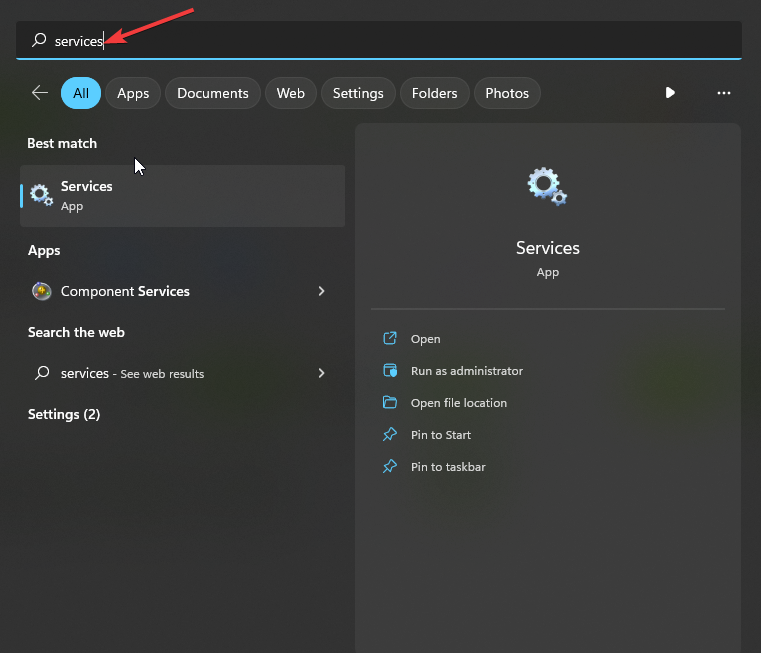
Task: Switch to the Settings filter tab
Action: (358, 93)
